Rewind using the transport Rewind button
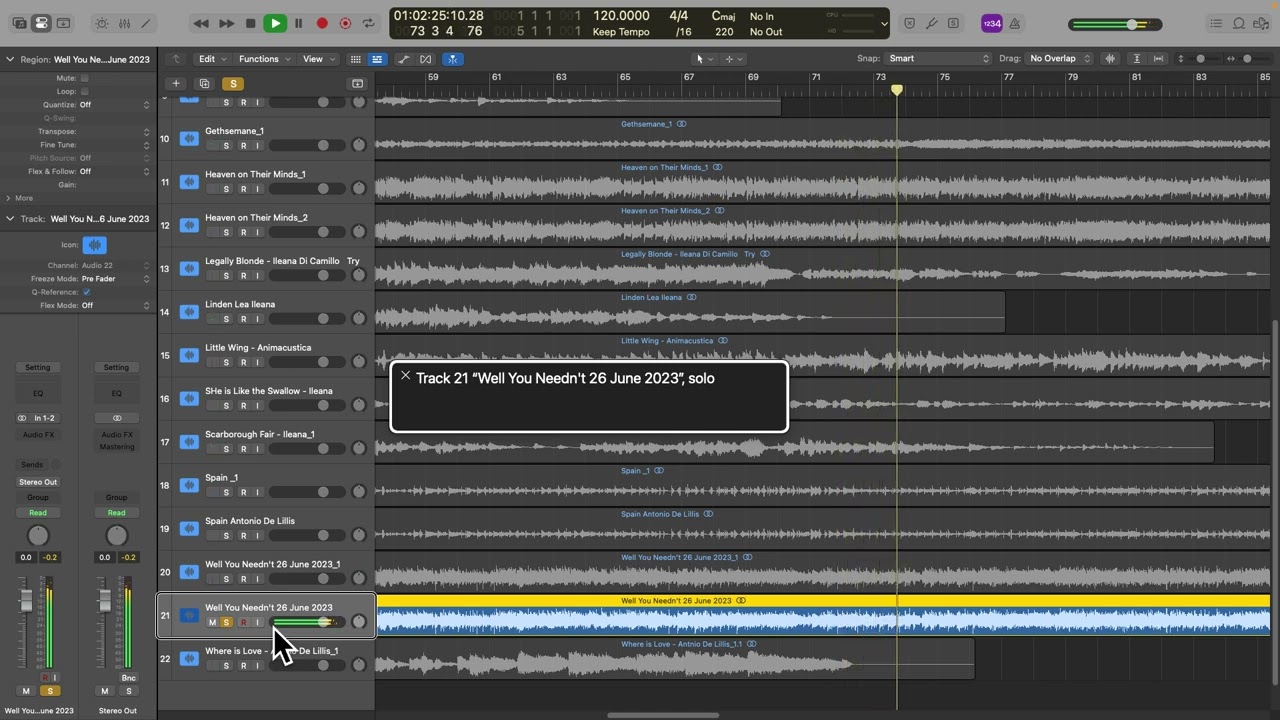 click(201, 23)
